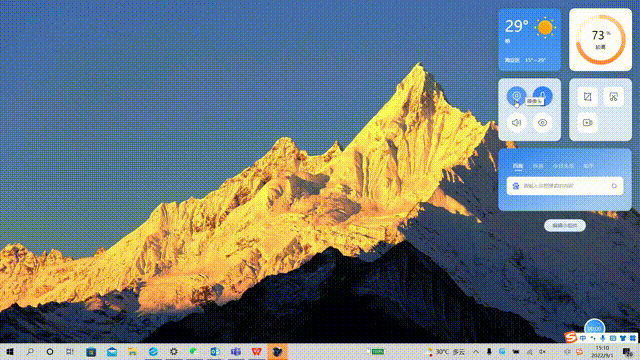
Task: Open taskbar weather showing 30°C
Action: (x=445, y=351)
